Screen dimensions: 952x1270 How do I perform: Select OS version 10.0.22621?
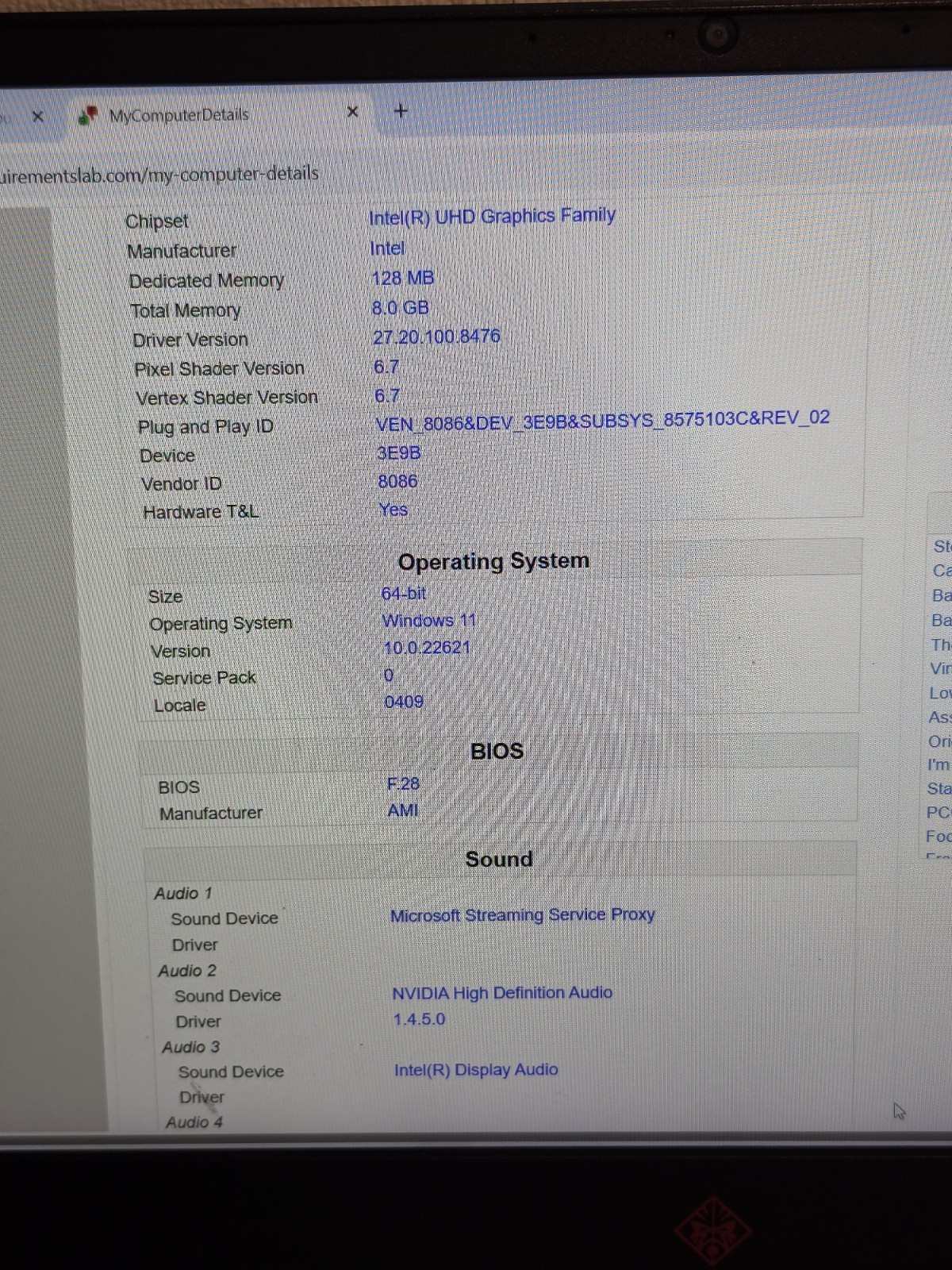428,648
